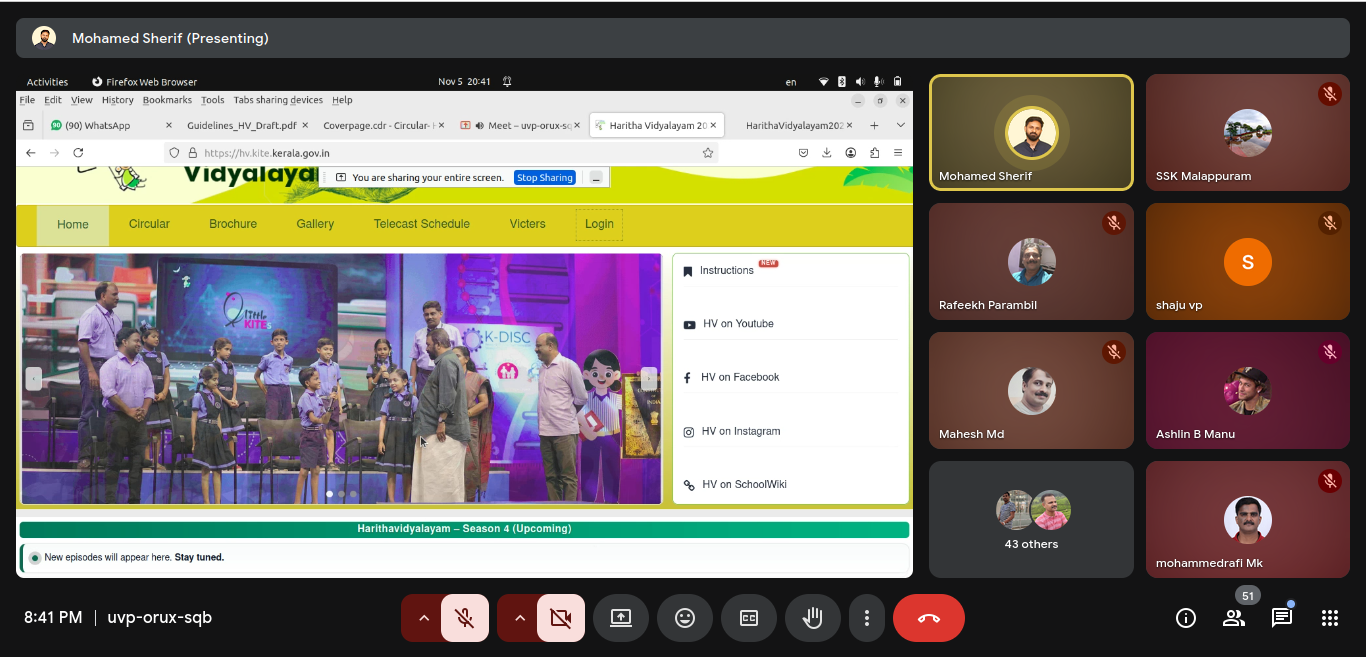Viewport: 1366px width, 657px height.
Task: Click the 43 others participant tile
Action: point(1031,519)
